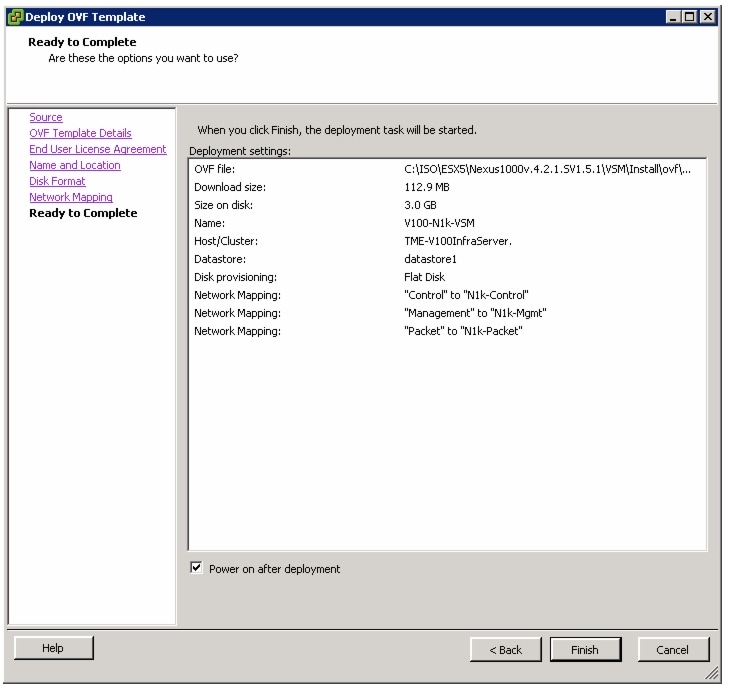Select the TME-V100InfraServer host value

click(458, 241)
